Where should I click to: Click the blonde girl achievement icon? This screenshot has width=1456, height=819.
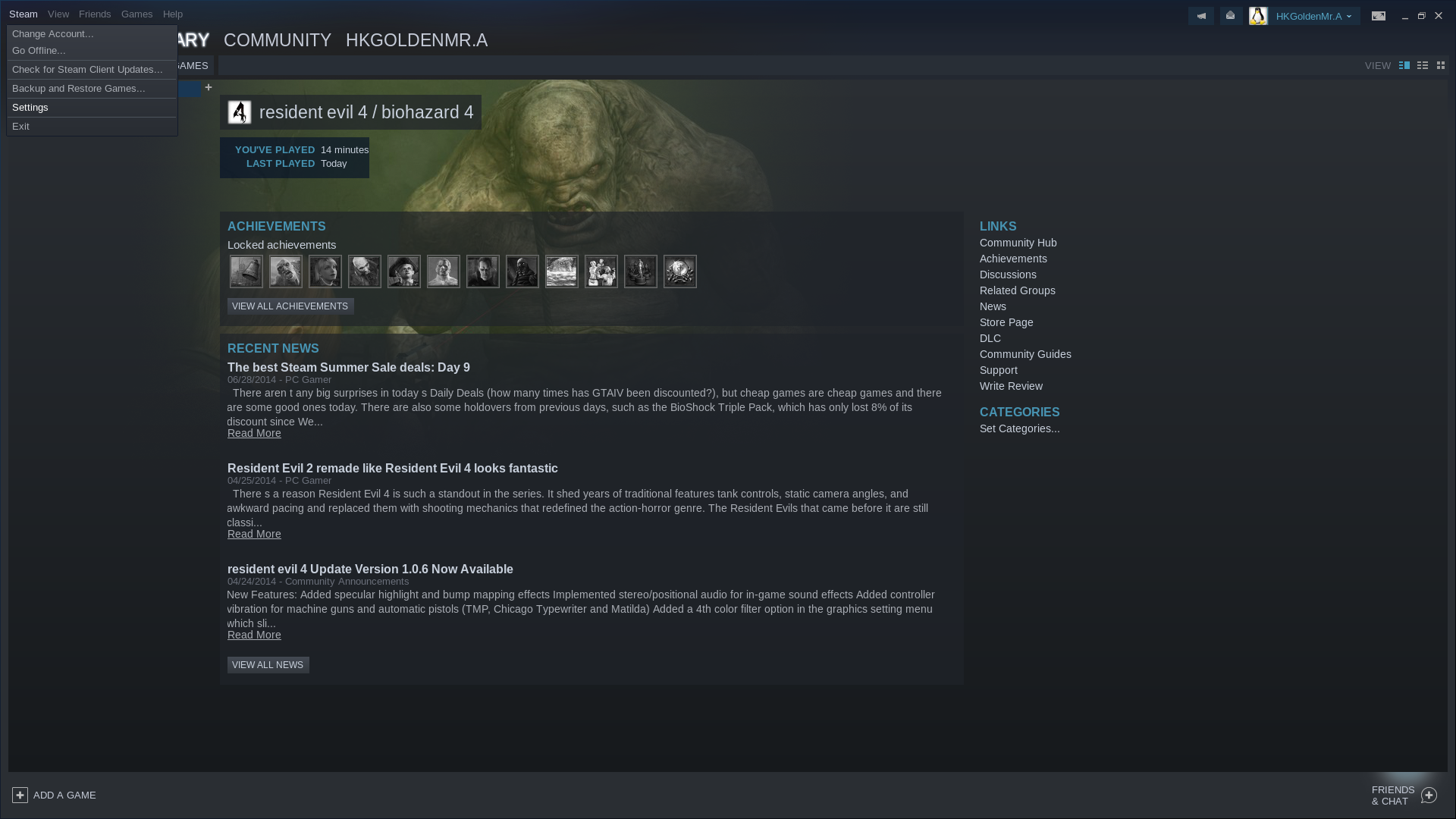(325, 271)
